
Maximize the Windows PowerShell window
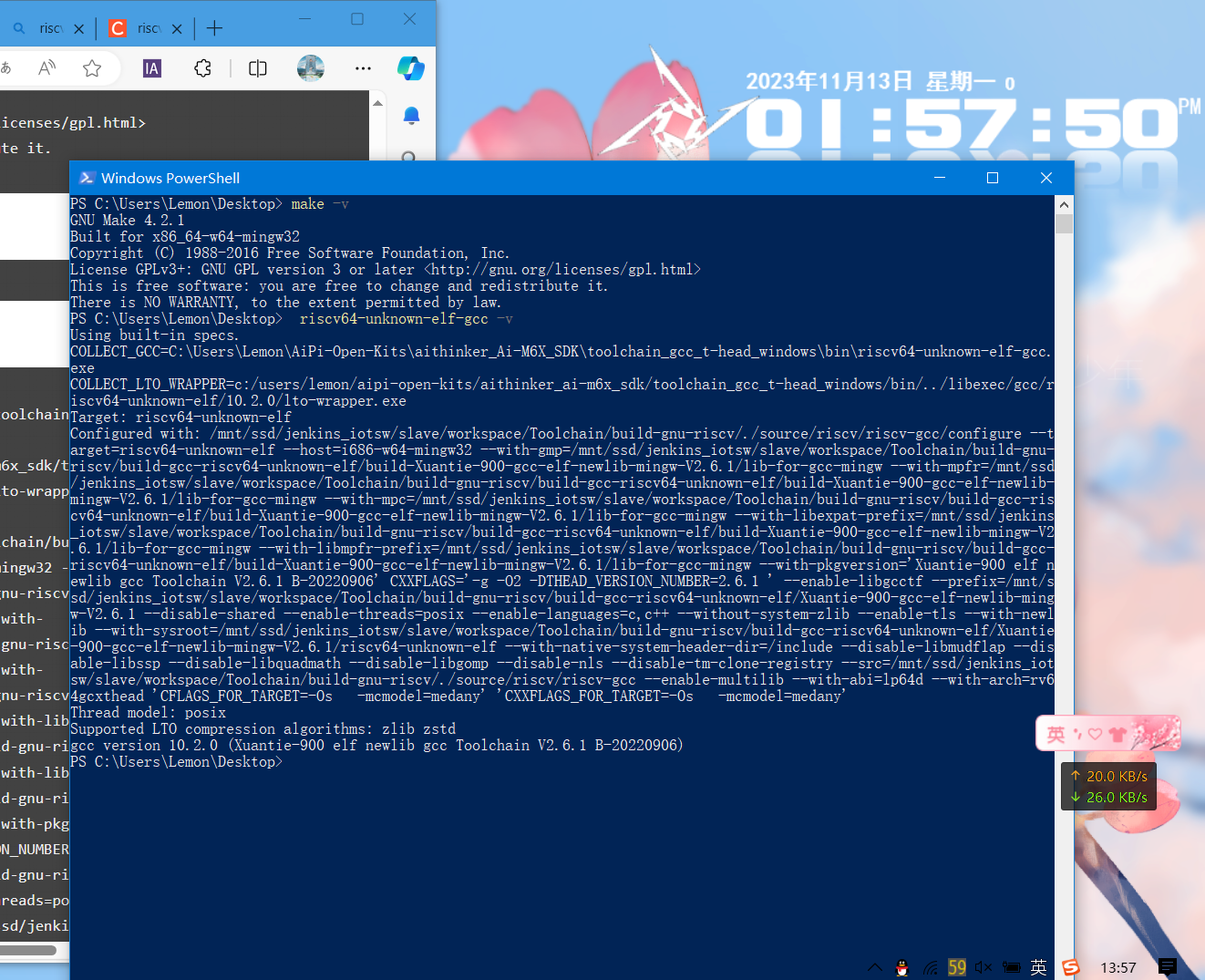(993, 178)
